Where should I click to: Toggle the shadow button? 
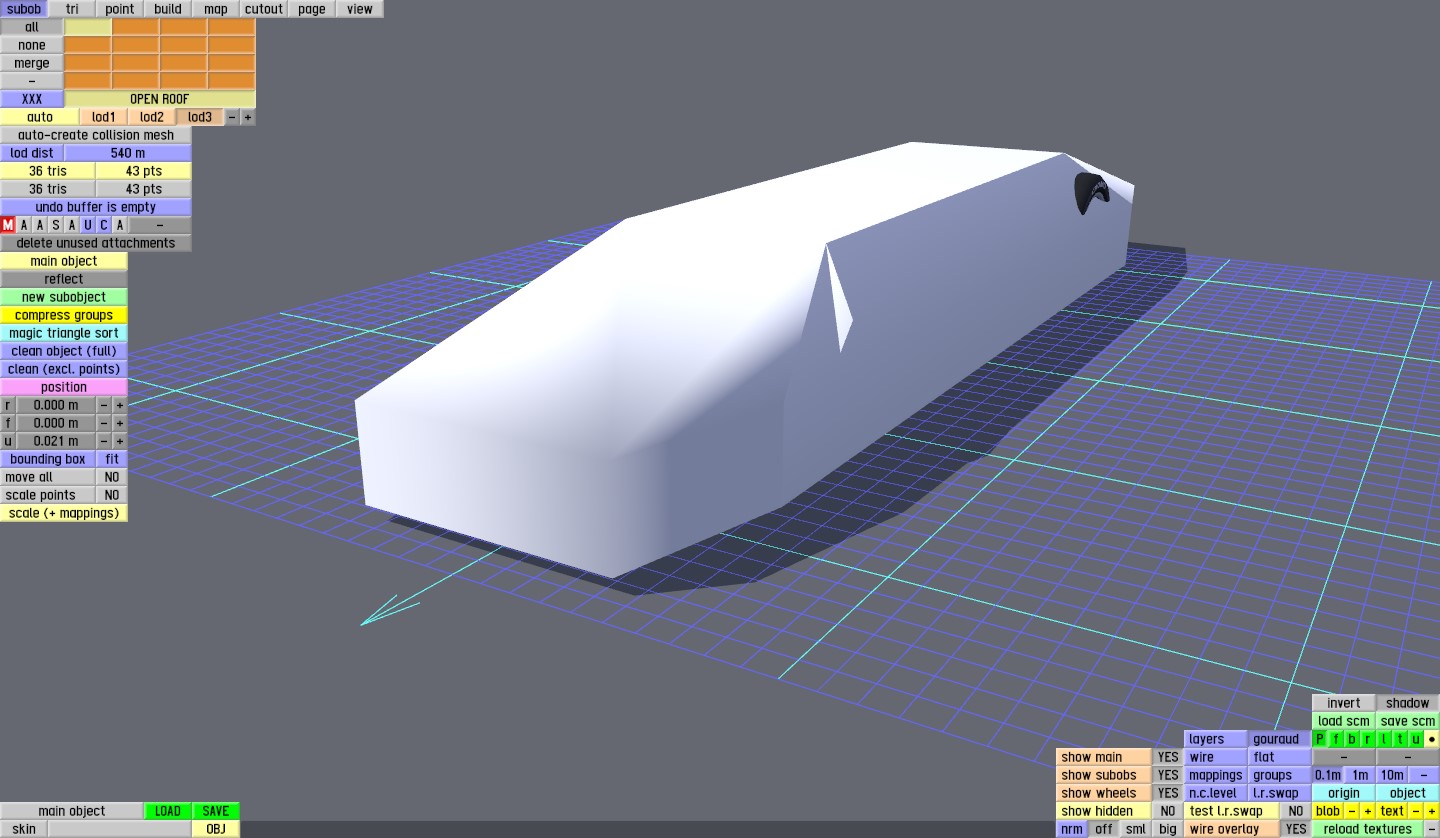(1408, 703)
